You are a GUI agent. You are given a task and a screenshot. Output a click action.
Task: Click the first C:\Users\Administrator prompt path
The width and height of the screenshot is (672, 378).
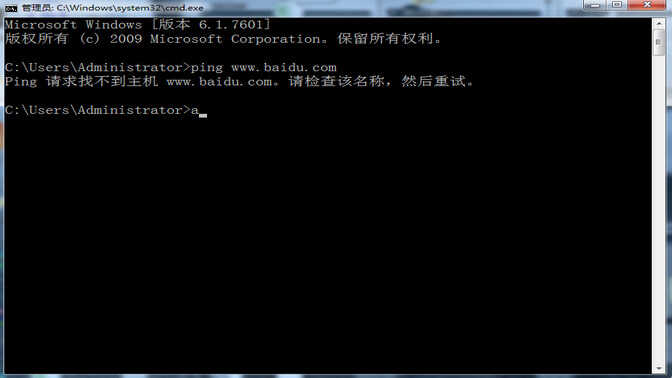point(97,68)
